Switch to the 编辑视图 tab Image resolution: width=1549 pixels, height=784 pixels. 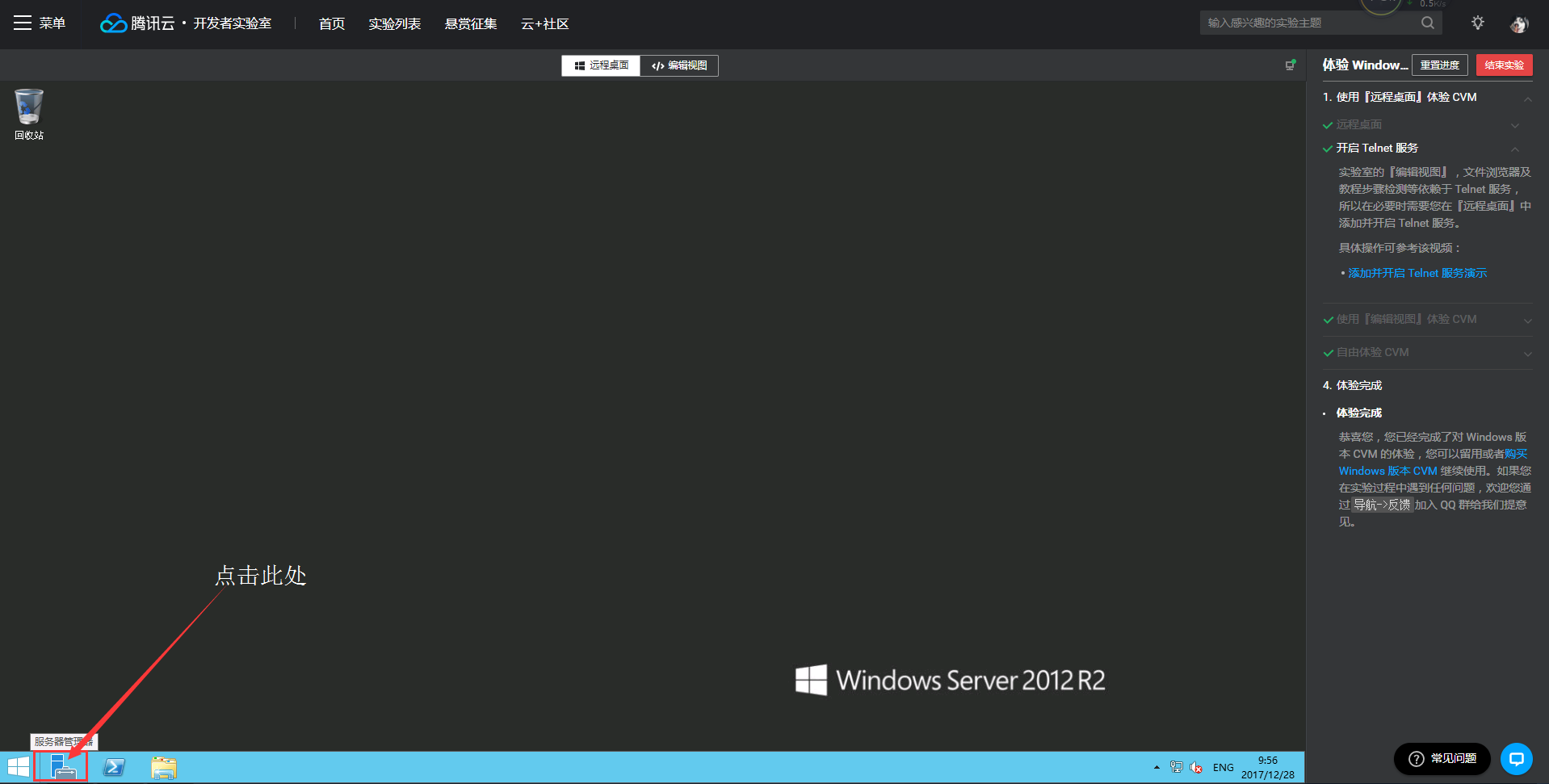tap(679, 65)
